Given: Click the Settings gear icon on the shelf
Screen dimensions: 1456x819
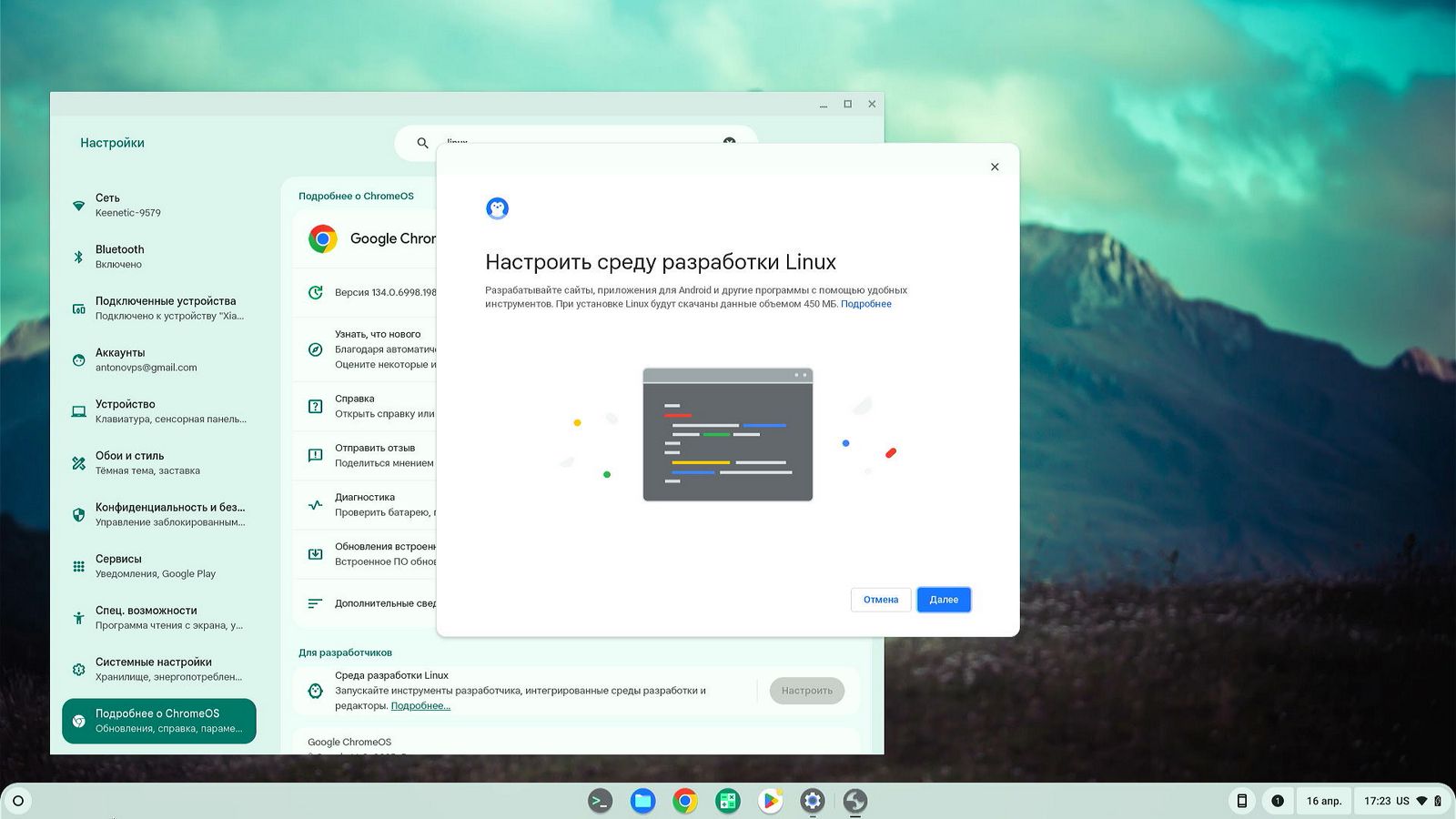Looking at the screenshot, I should pyautogui.click(x=813, y=801).
